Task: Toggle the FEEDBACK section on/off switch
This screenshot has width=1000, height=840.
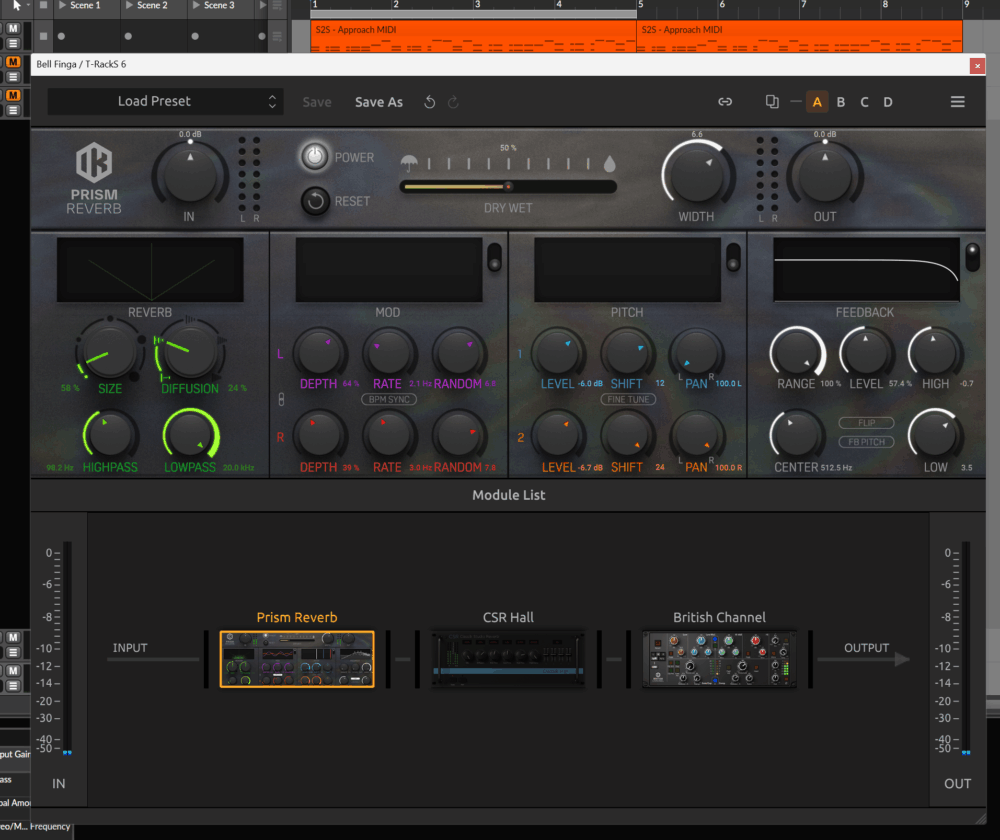Action: tap(972, 257)
